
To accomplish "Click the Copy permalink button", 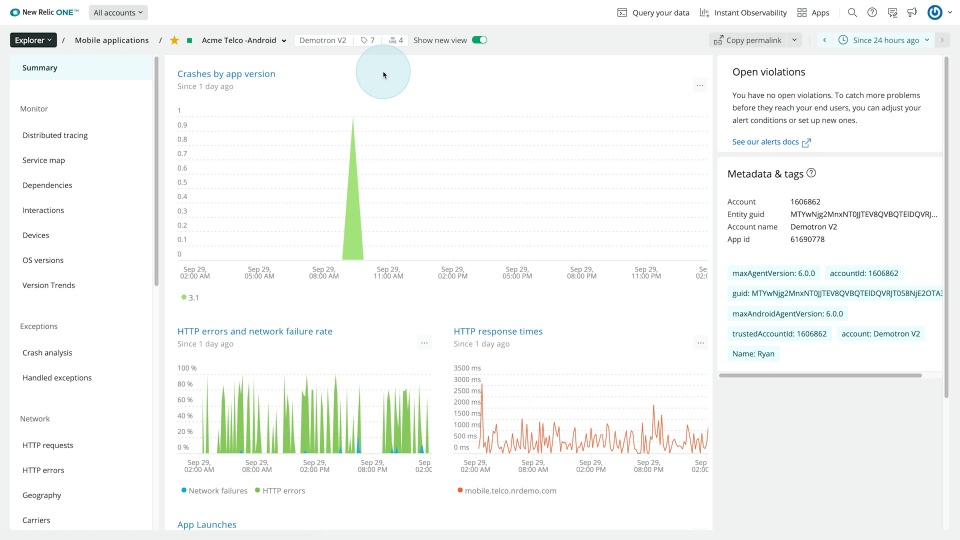I will pos(748,40).
